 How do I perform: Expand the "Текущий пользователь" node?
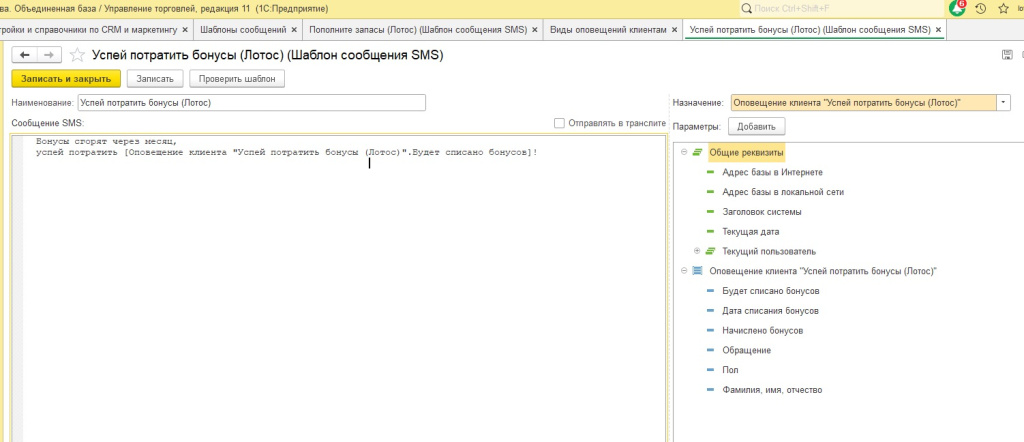pyautogui.click(x=697, y=250)
